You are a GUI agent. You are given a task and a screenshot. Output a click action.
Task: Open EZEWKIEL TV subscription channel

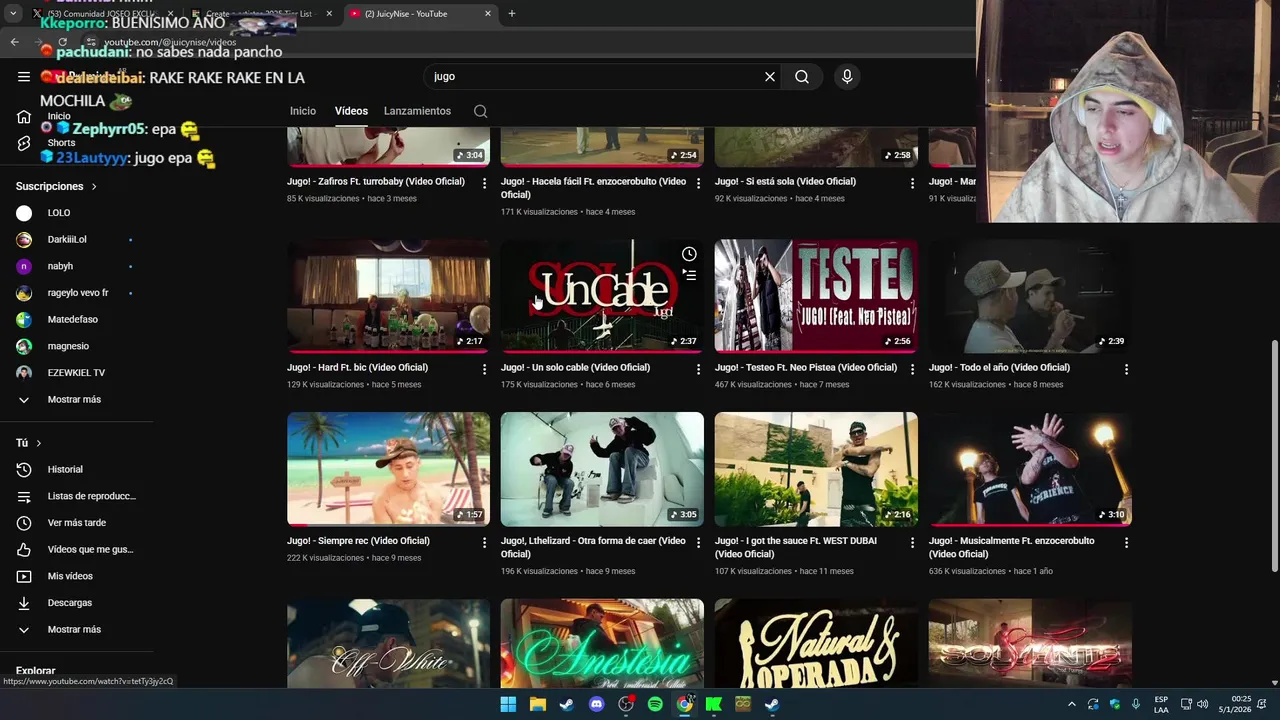pos(76,373)
